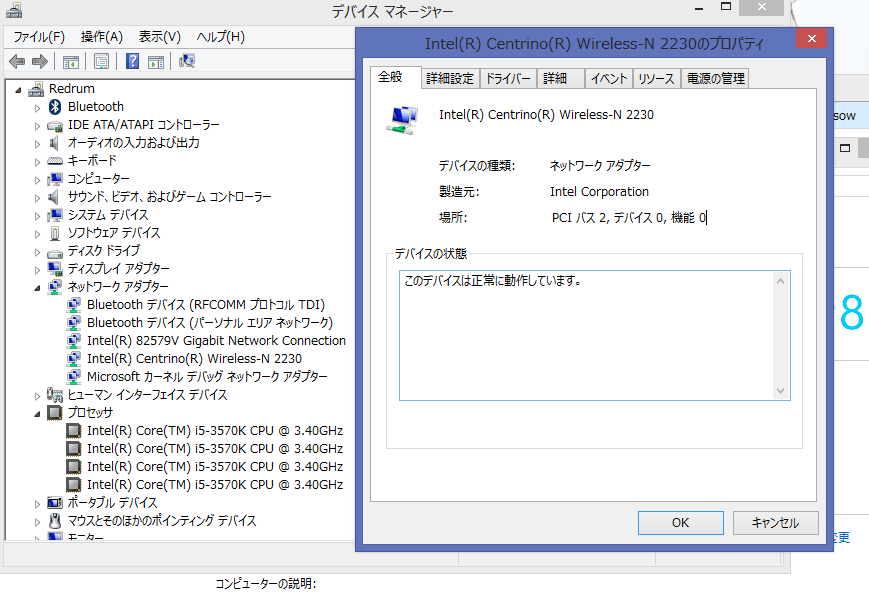The image size is (869, 594).
Task: Expand the キーボード tree node
Action: [x=37, y=162]
